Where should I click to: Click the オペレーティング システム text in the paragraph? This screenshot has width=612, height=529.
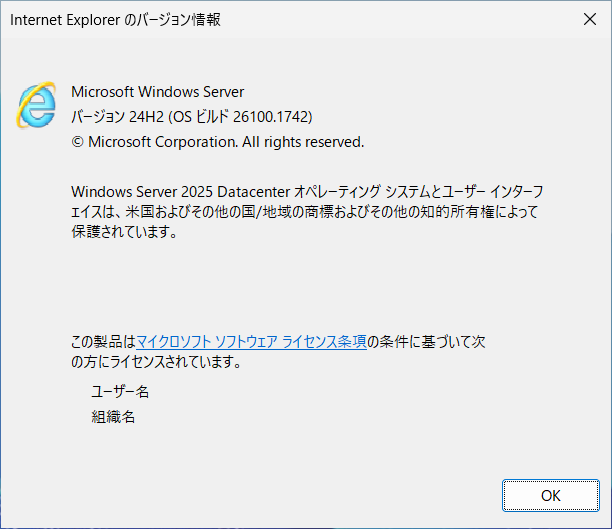click(362, 192)
